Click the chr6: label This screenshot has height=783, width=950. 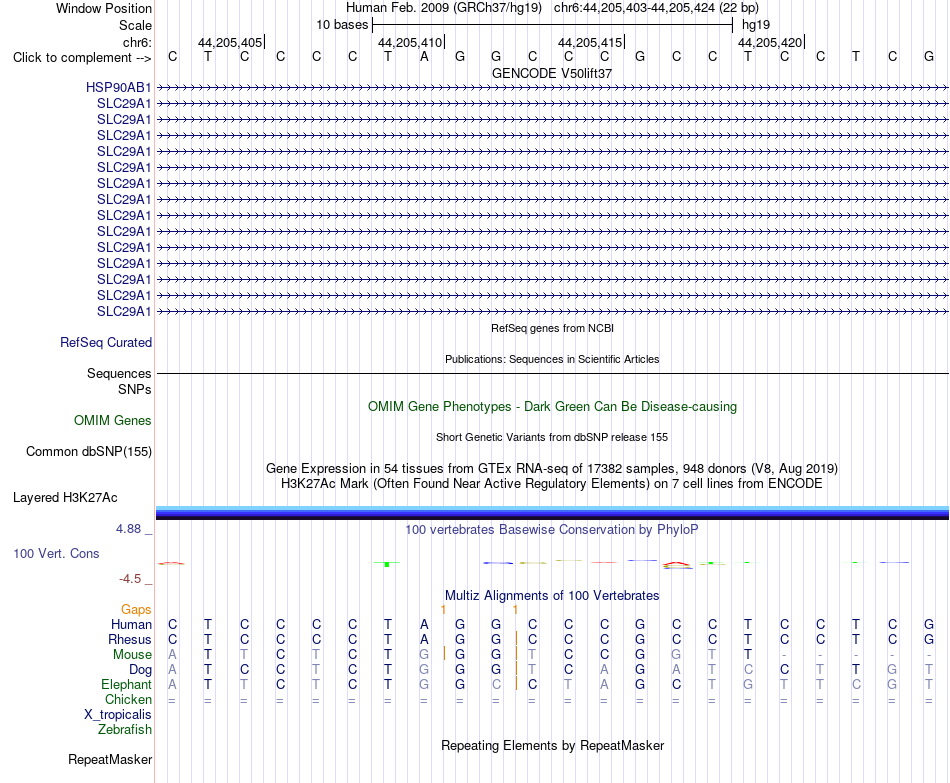coord(137,42)
